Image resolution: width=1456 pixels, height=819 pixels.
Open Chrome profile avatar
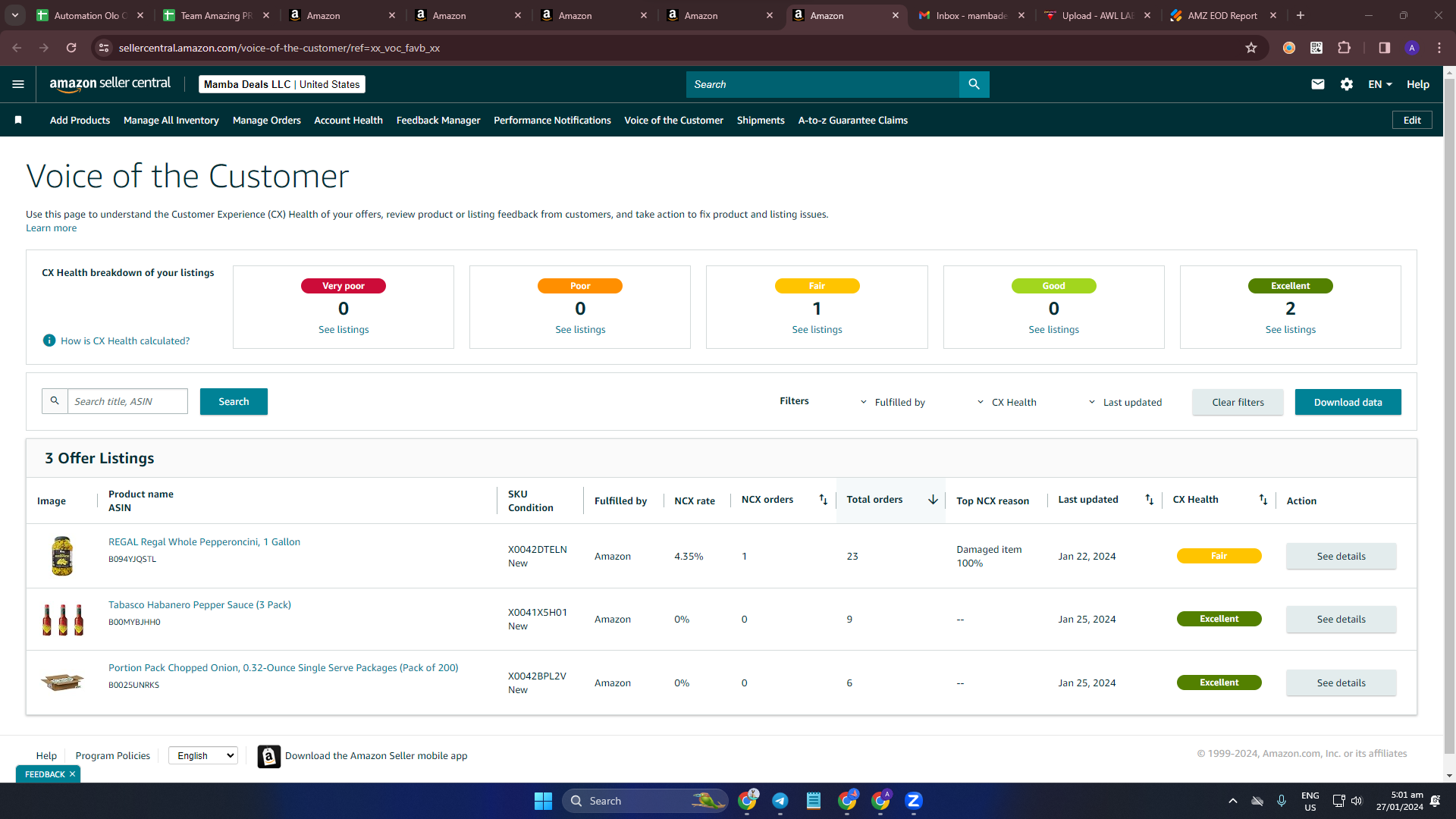1412,48
